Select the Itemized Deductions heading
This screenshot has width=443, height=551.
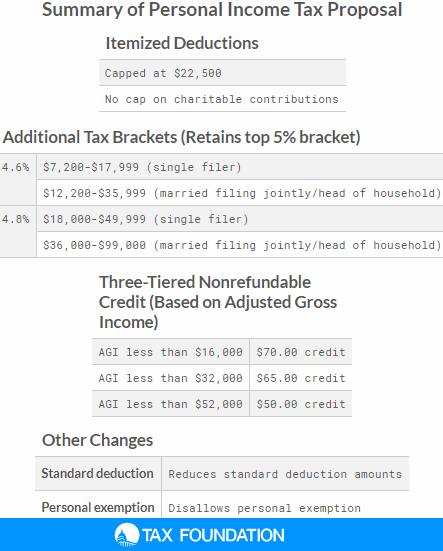182,43
